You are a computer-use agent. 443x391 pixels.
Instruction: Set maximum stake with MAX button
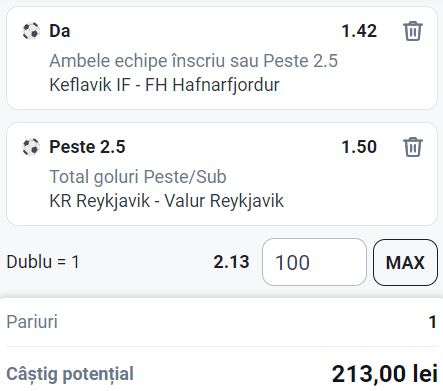pos(405,262)
